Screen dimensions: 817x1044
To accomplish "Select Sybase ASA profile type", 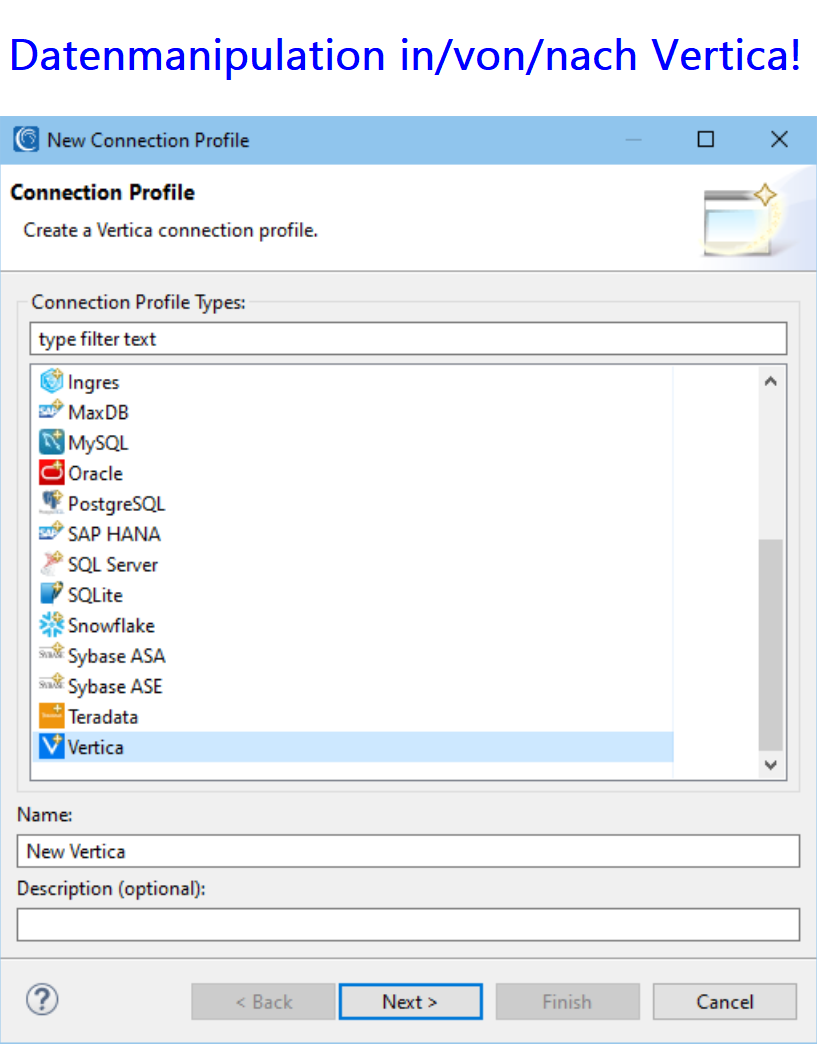I will click(x=116, y=656).
